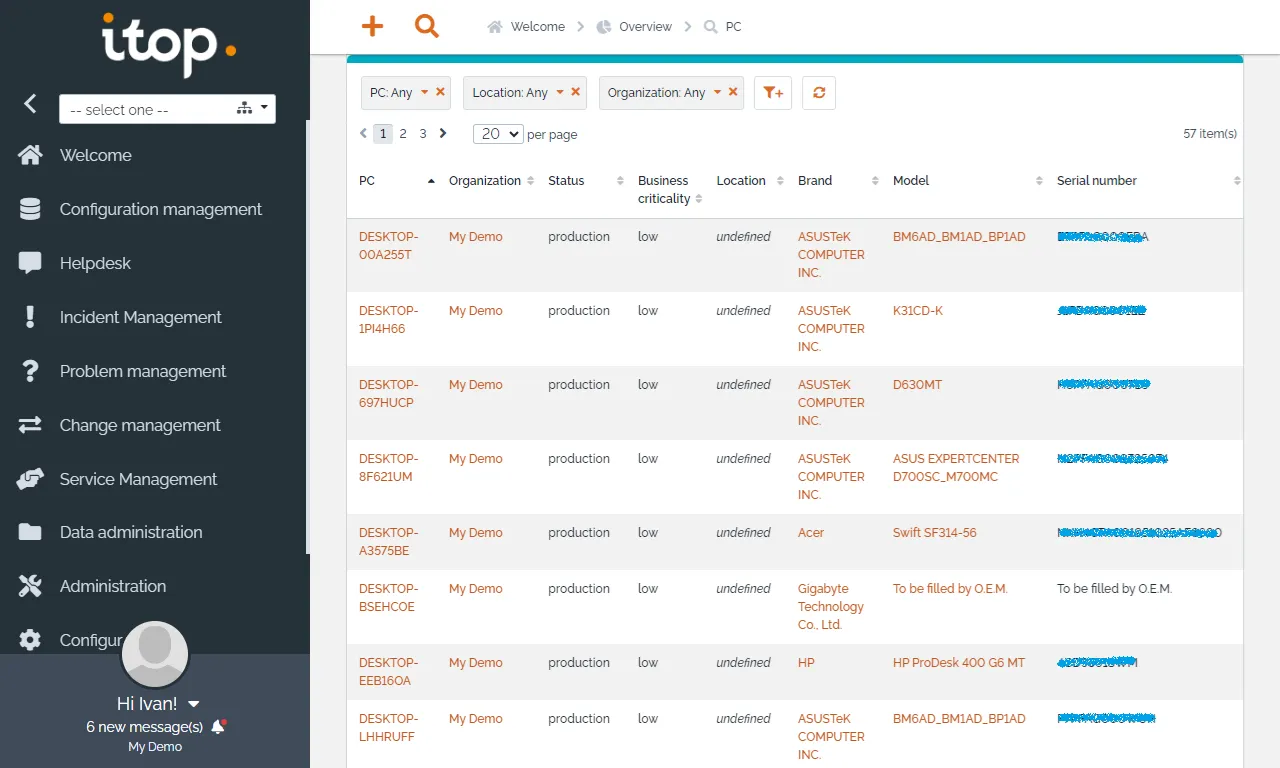Click the Configuration gear icon in sidebar

[x=30, y=640]
